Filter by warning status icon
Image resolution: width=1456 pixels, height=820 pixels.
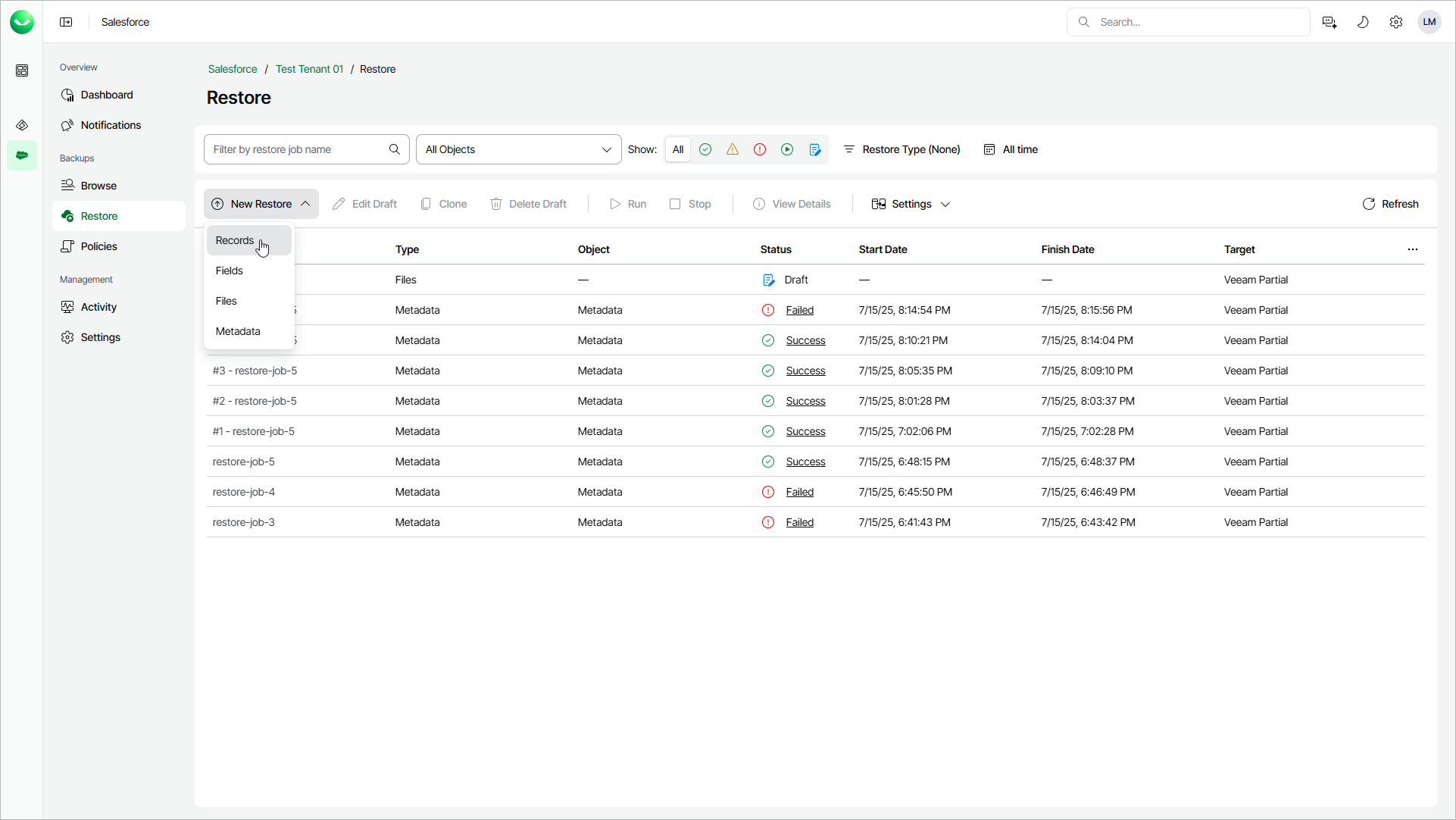(x=733, y=149)
